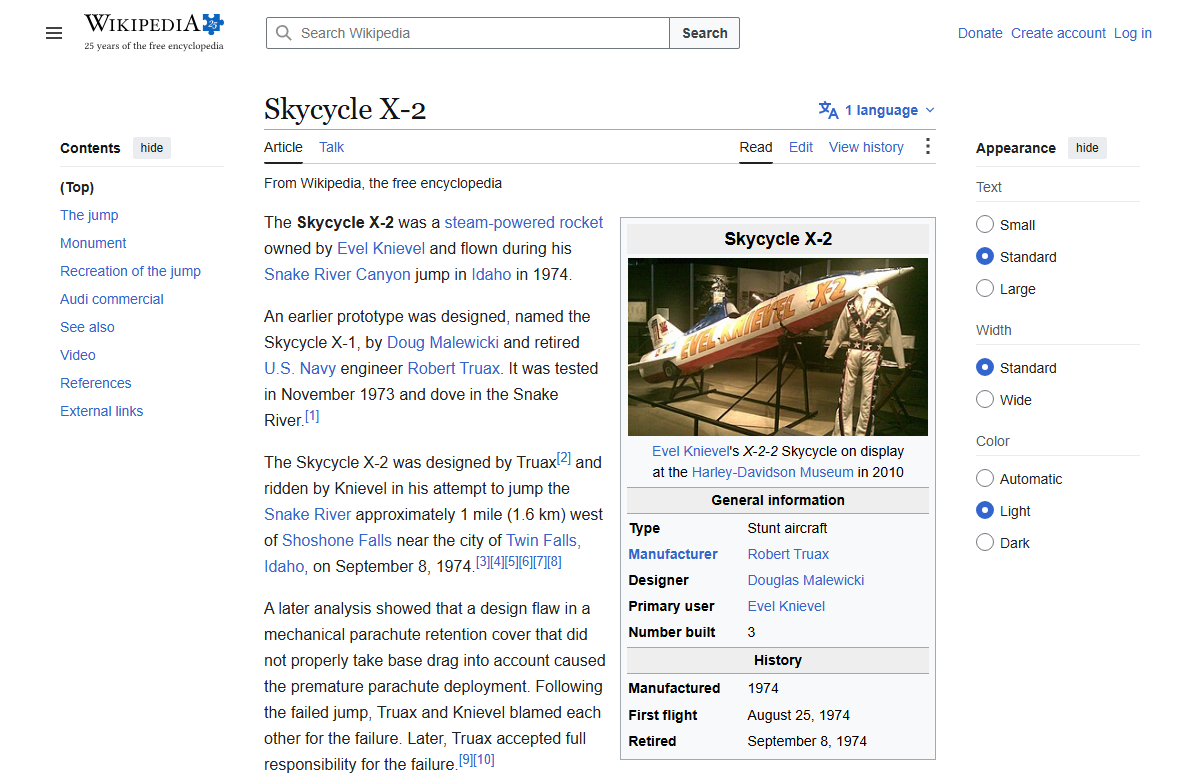Image resolution: width=1200 pixels, height=780 pixels.
Task: Open the Edit tab
Action: coord(801,147)
